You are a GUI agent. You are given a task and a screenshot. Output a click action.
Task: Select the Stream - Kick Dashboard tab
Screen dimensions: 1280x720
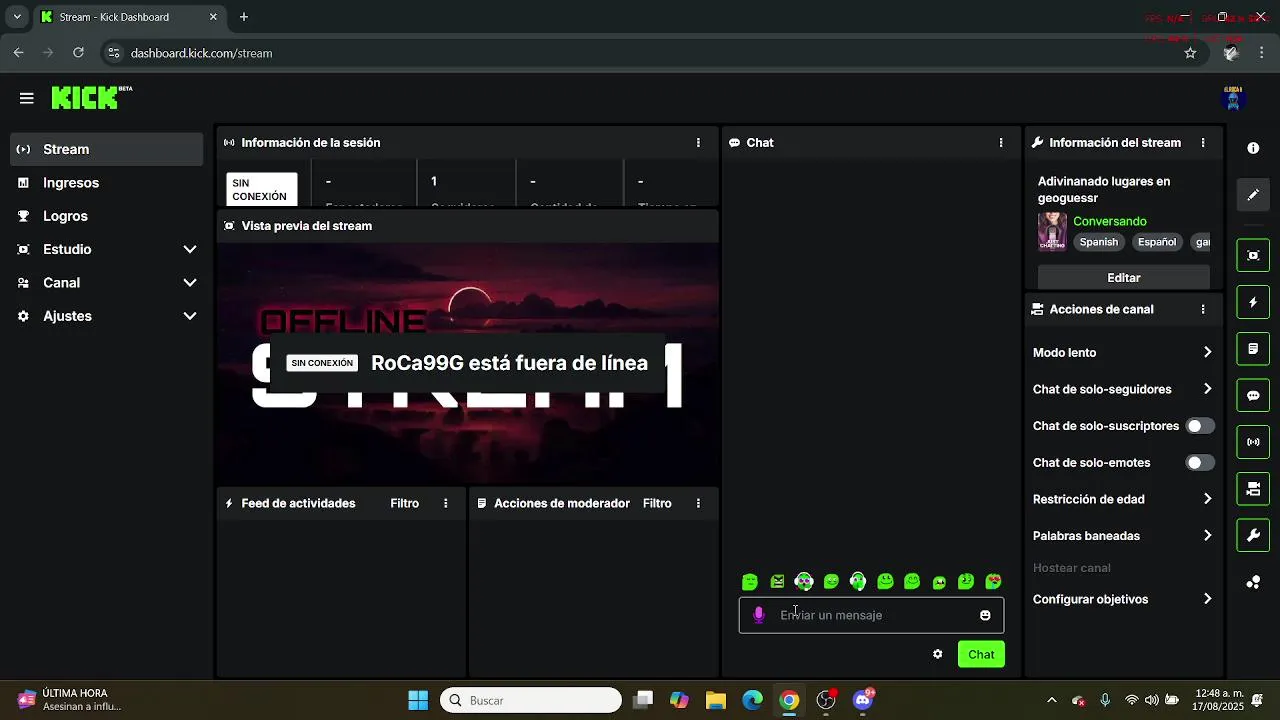coord(130,17)
